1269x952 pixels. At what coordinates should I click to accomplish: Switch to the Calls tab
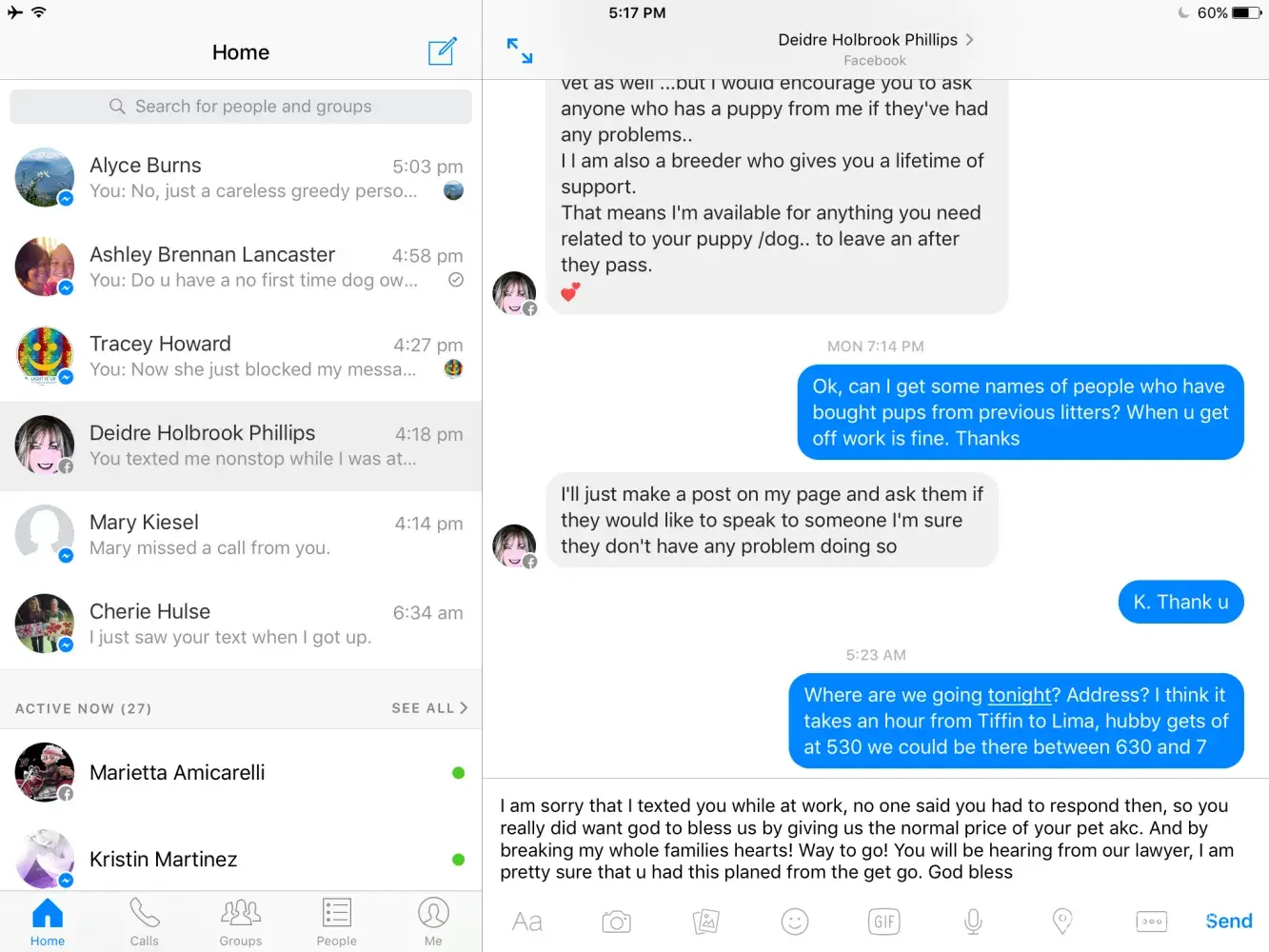pyautogui.click(x=145, y=922)
